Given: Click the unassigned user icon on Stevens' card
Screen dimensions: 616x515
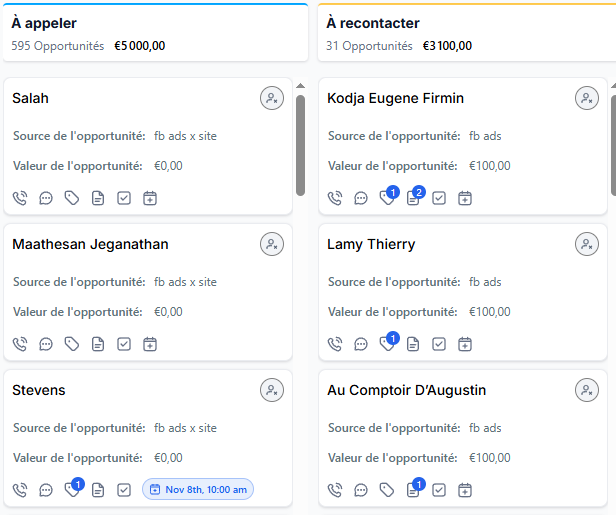Looking at the screenshot, I should tap(272, 390).
